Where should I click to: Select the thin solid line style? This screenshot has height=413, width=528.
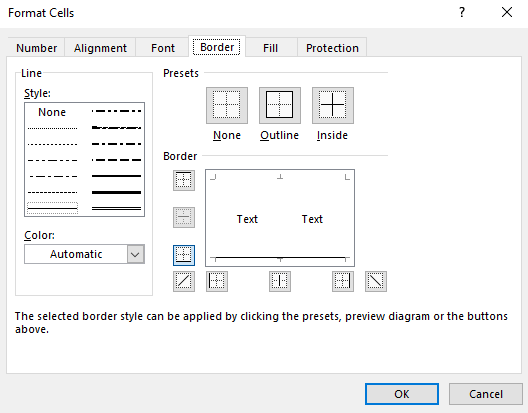click(52, 209)
